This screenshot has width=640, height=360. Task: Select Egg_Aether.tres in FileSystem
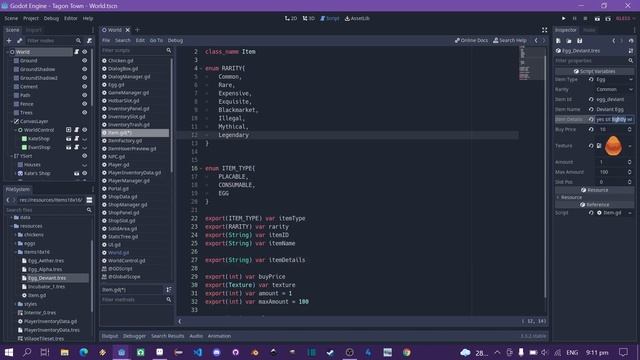pyautogui.click(x=46, y=261)
